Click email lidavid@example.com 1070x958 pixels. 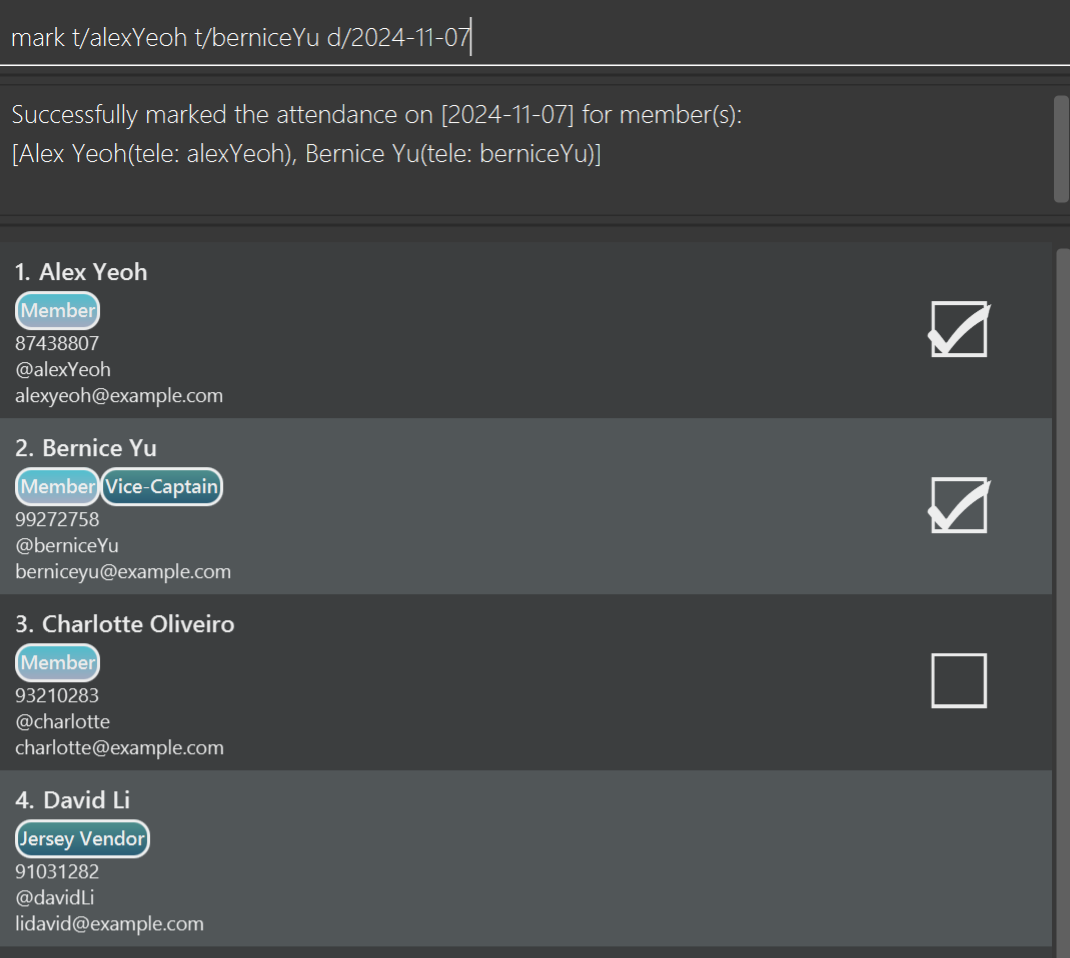tap(109, 924)
